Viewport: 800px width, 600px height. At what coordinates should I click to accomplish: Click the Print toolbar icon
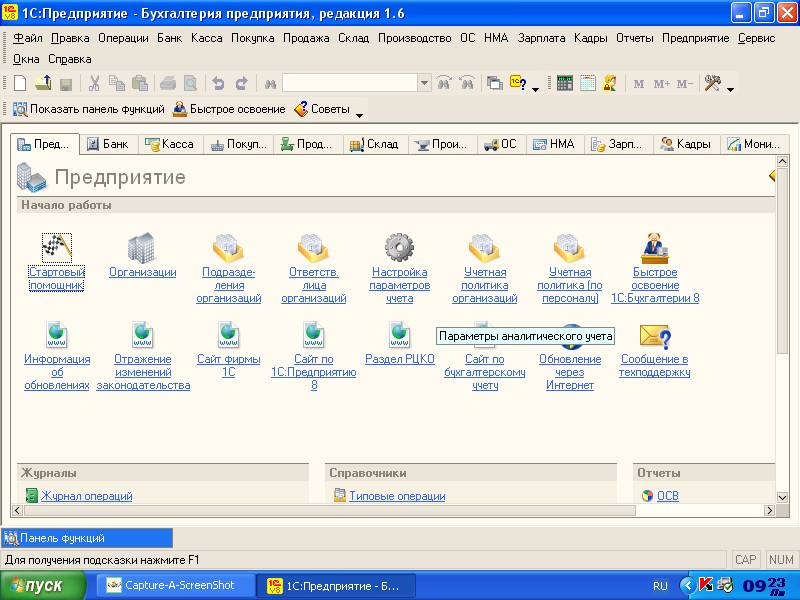click(168, 83)
